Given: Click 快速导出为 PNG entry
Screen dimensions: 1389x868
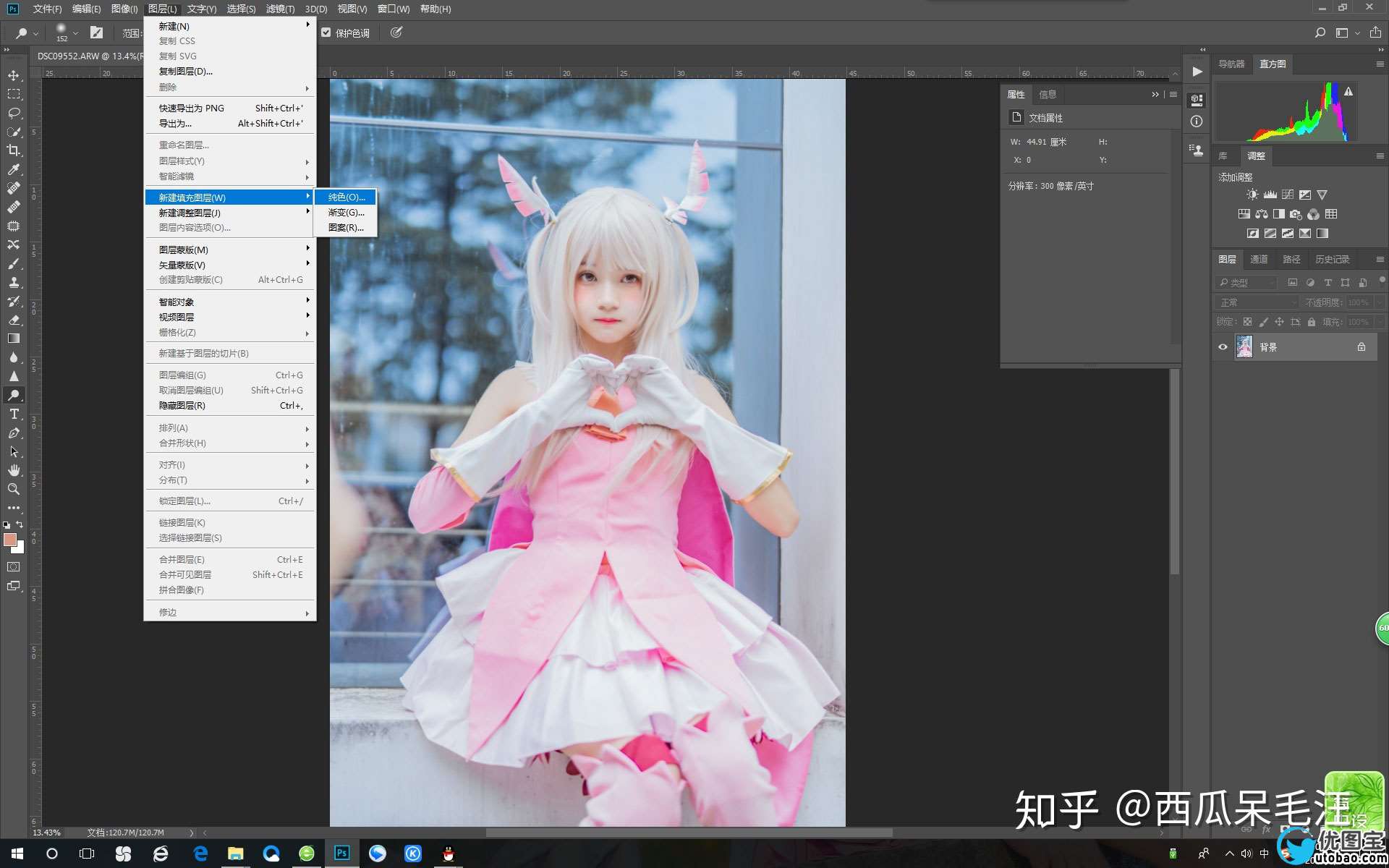Looking at the screenshot, I should [229, 108].
